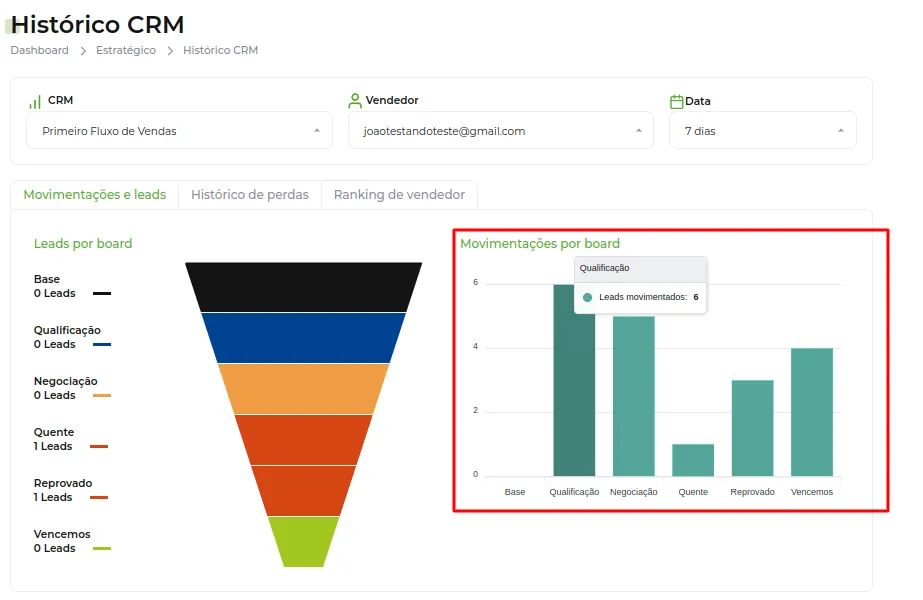Click the Vencemos bar in chart
This screenshot has height=600, width=923.
[x=812, y=412]
